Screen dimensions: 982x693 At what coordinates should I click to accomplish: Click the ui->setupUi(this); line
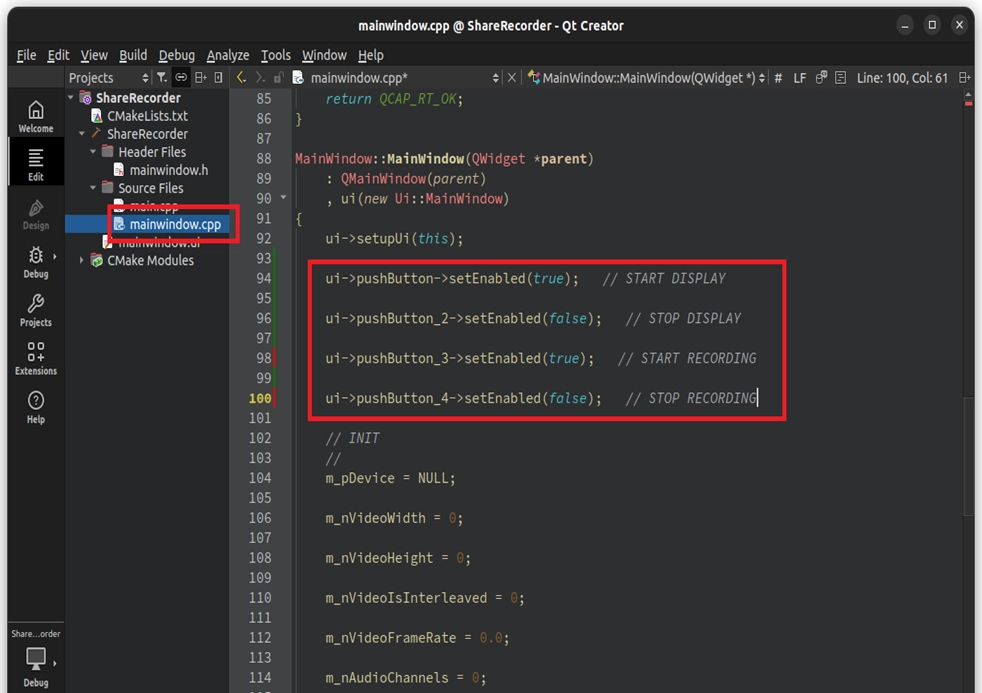(x=394, y=239)
